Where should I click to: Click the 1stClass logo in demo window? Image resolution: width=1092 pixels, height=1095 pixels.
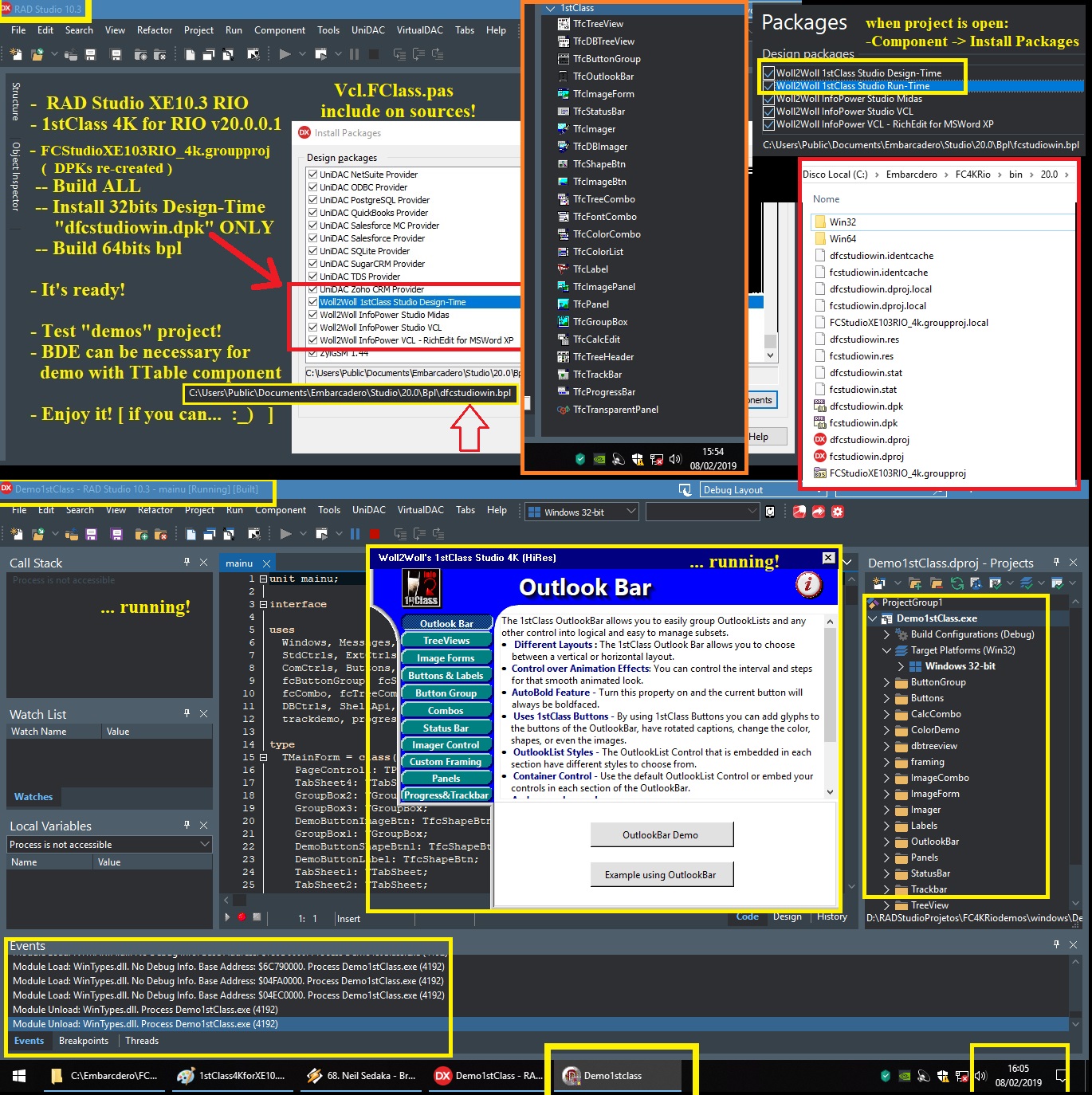pos(421,588)
